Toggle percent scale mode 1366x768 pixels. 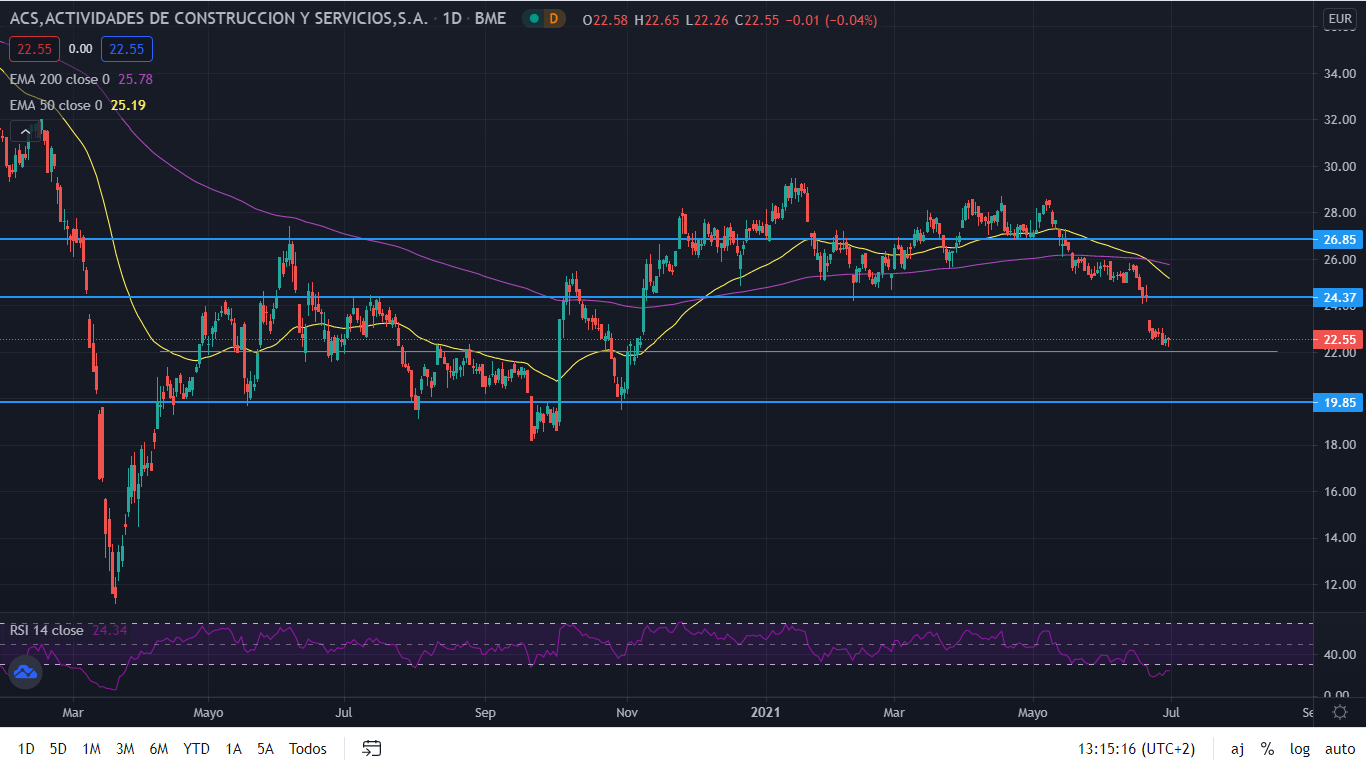1267,748
